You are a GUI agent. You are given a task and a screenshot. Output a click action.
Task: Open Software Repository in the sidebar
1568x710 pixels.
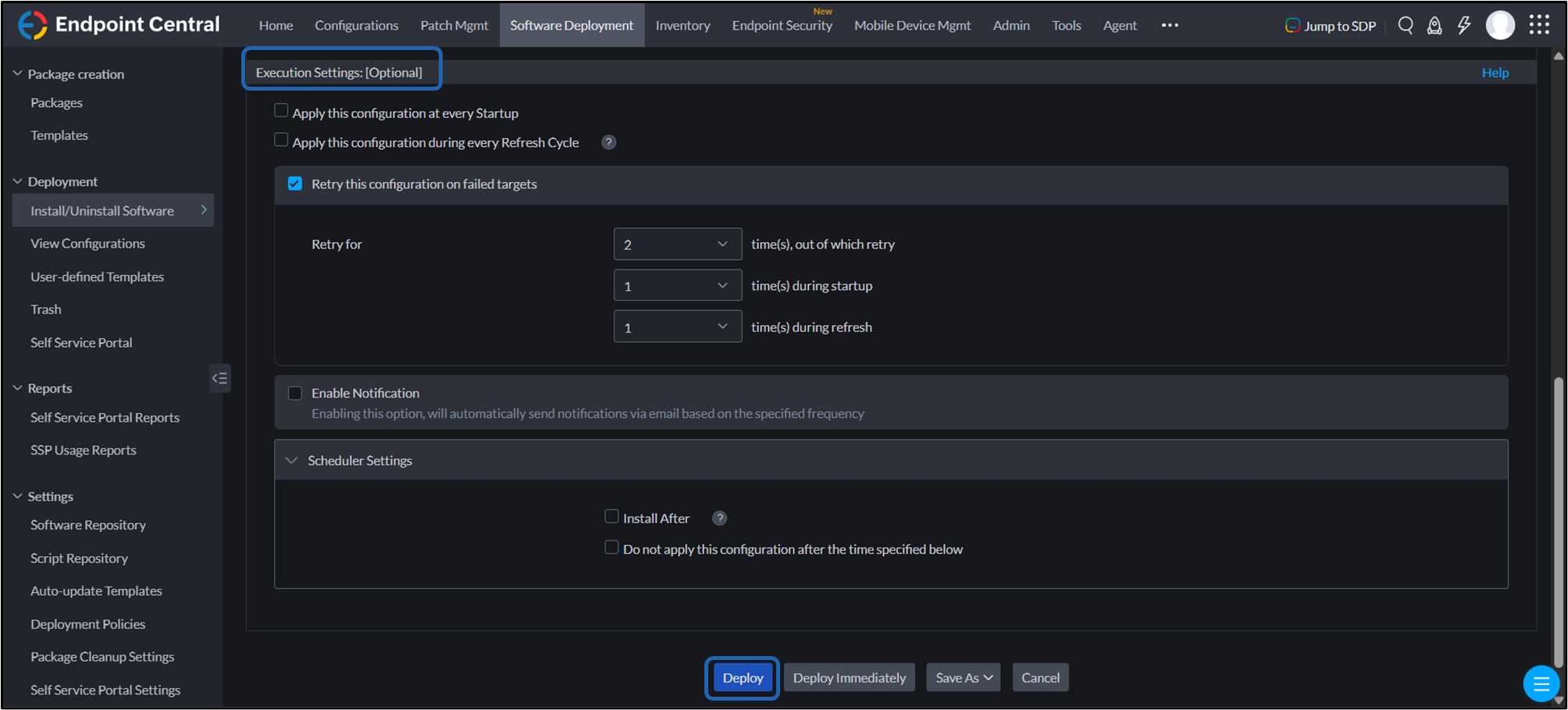[88, 525]
